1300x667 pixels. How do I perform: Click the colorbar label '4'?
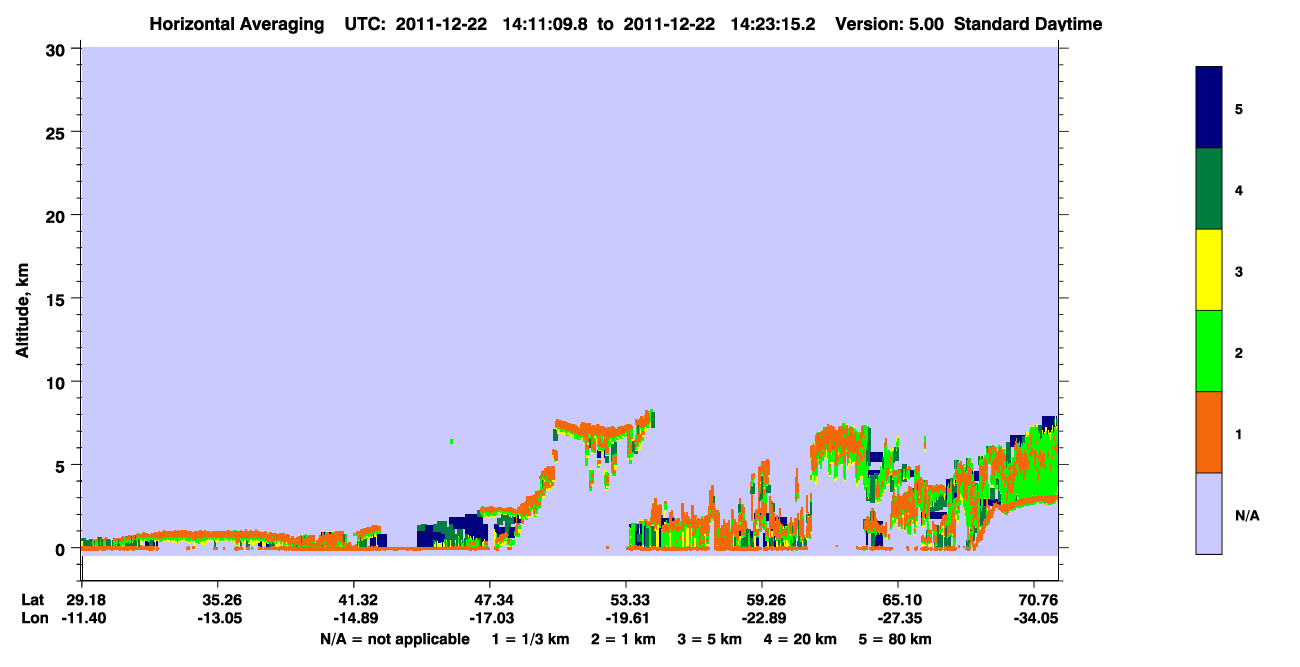click(x=1239, y=190)
